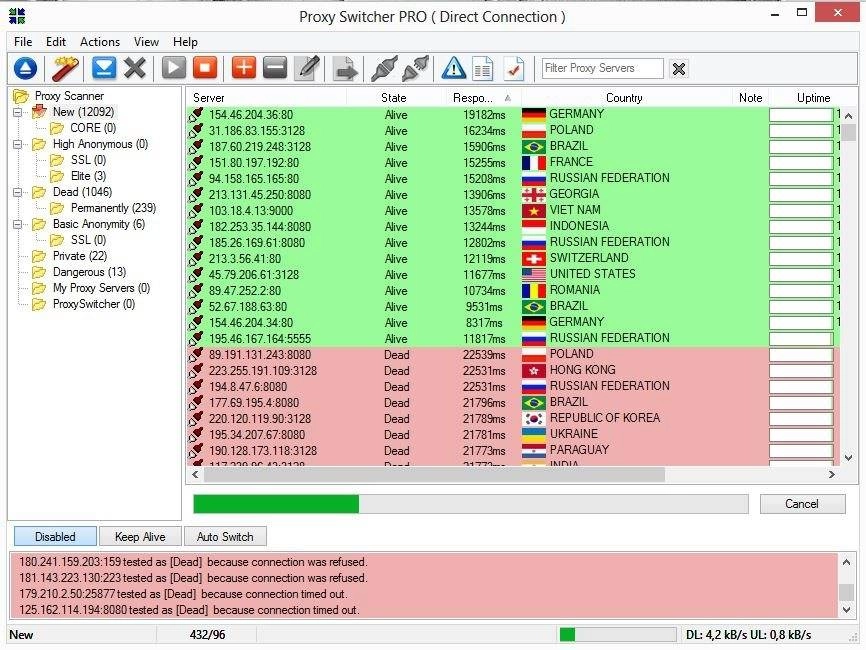
Task: Sort by the State column header
Action: pos(394,98)
